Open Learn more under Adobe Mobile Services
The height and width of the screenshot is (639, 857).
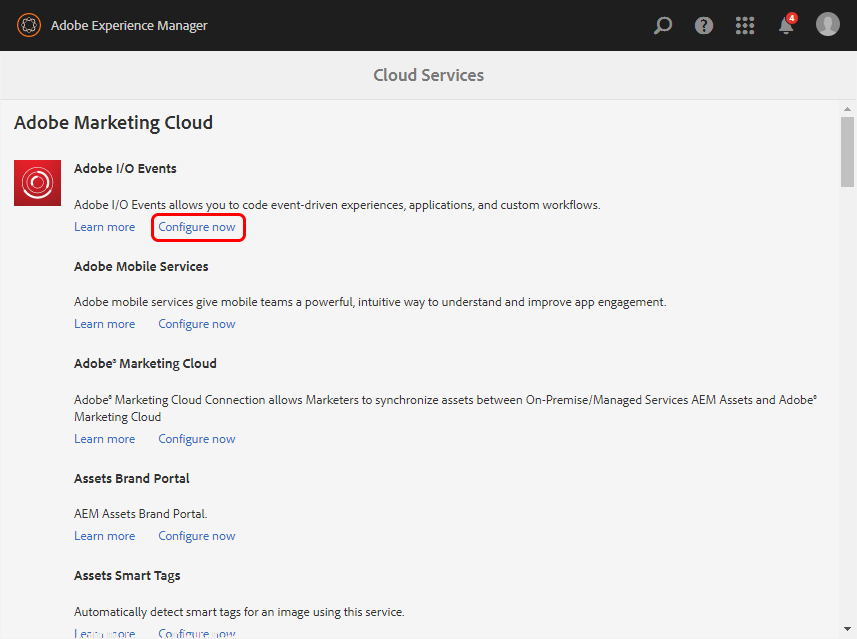104,324
